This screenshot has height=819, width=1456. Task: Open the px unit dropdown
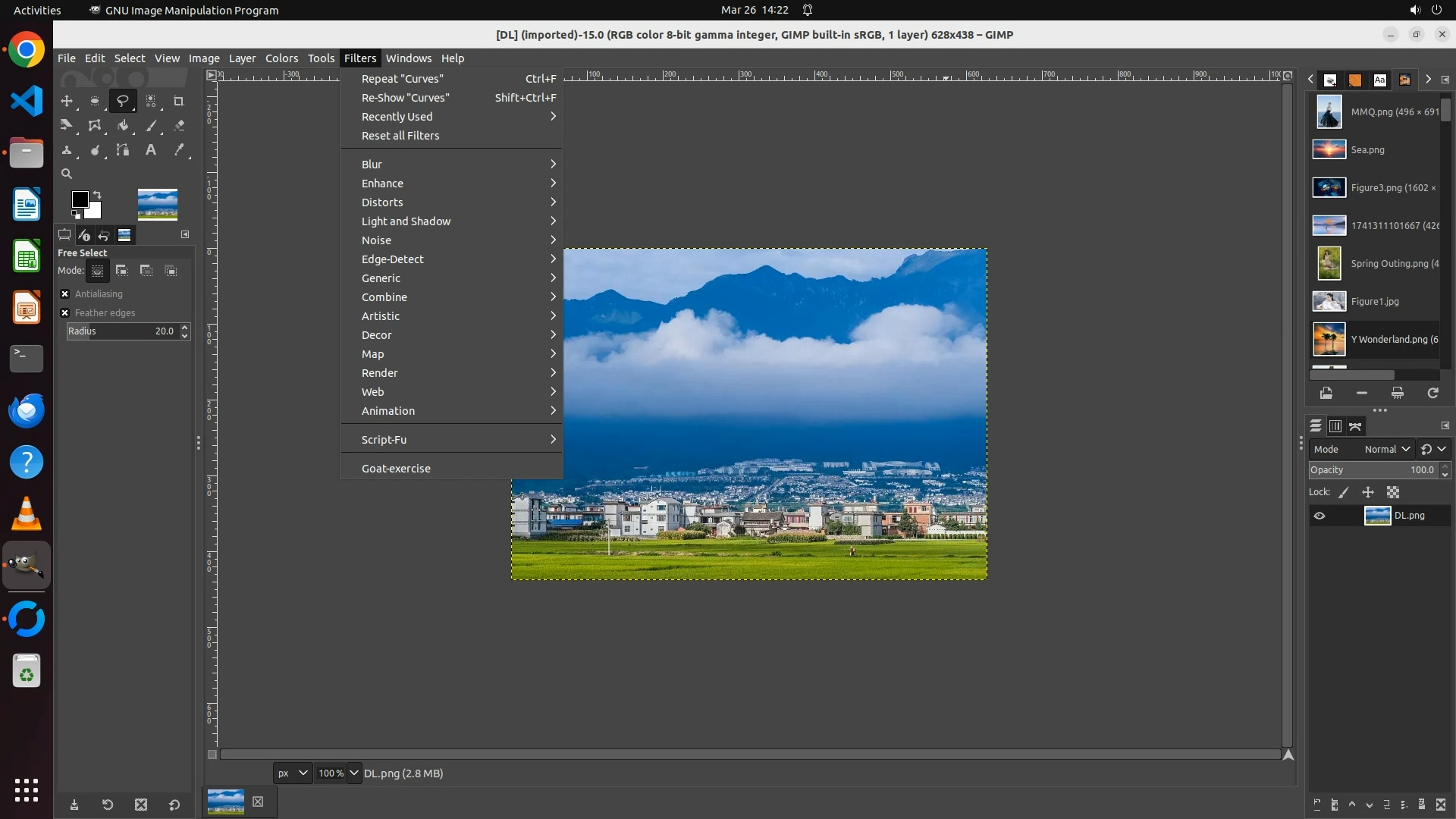pos(293,773)
